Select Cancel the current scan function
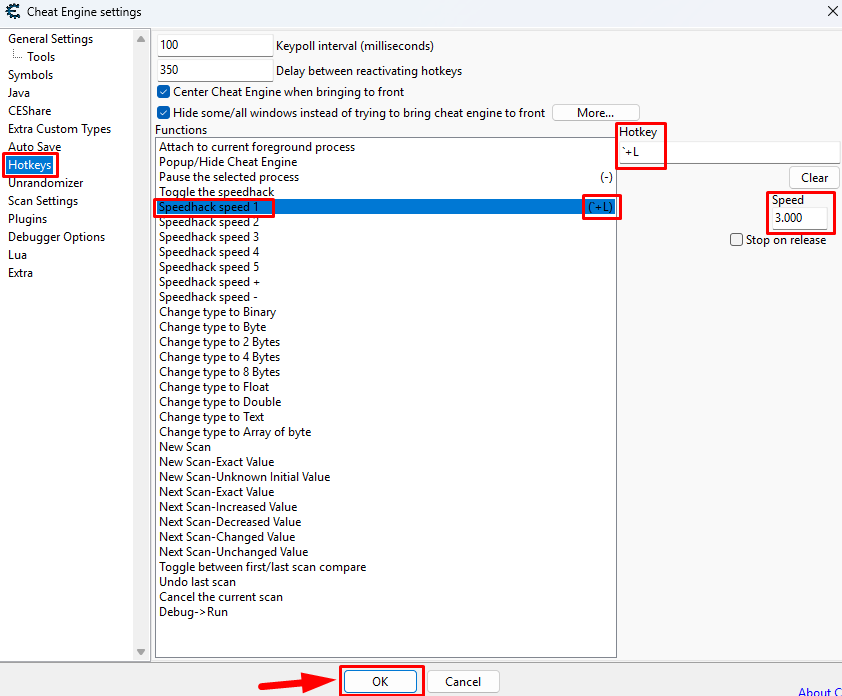This screenshot has height=696, width=842. (386, 597)
